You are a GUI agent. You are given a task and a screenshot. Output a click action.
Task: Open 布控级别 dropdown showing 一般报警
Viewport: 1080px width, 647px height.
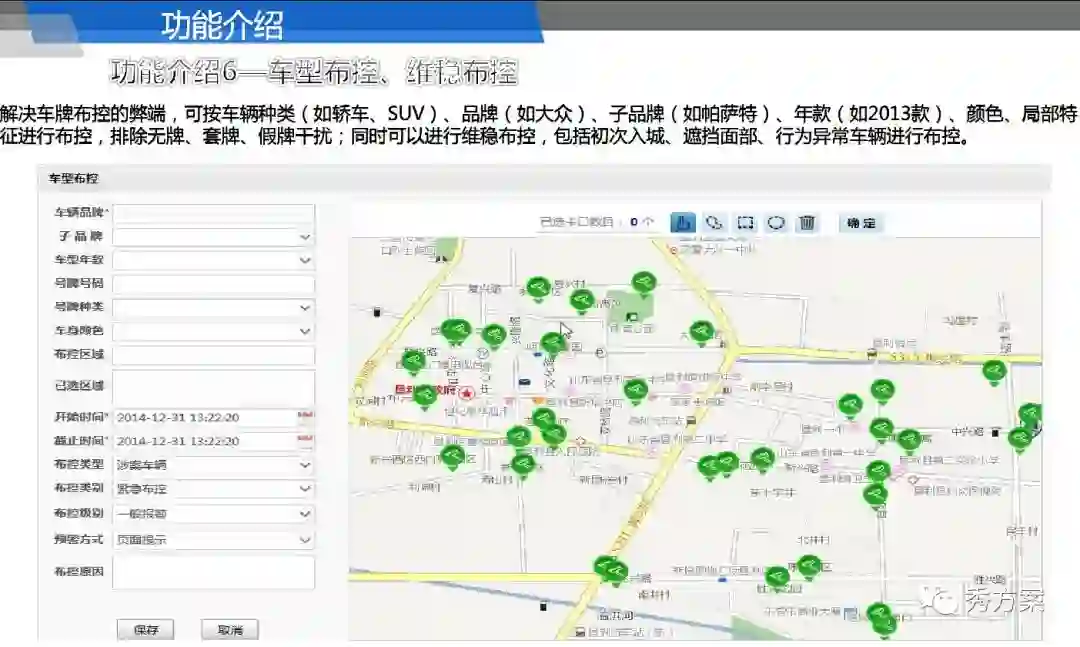(x=214, y=514)
